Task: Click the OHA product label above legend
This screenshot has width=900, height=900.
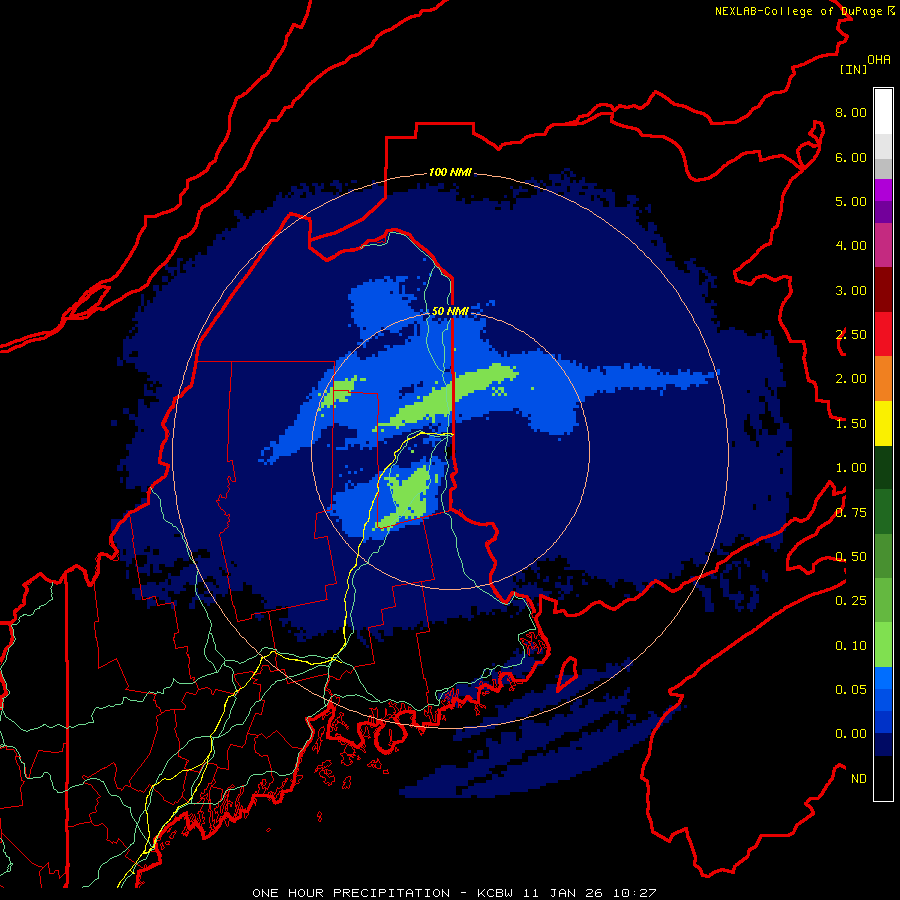Action: (879, 59)
